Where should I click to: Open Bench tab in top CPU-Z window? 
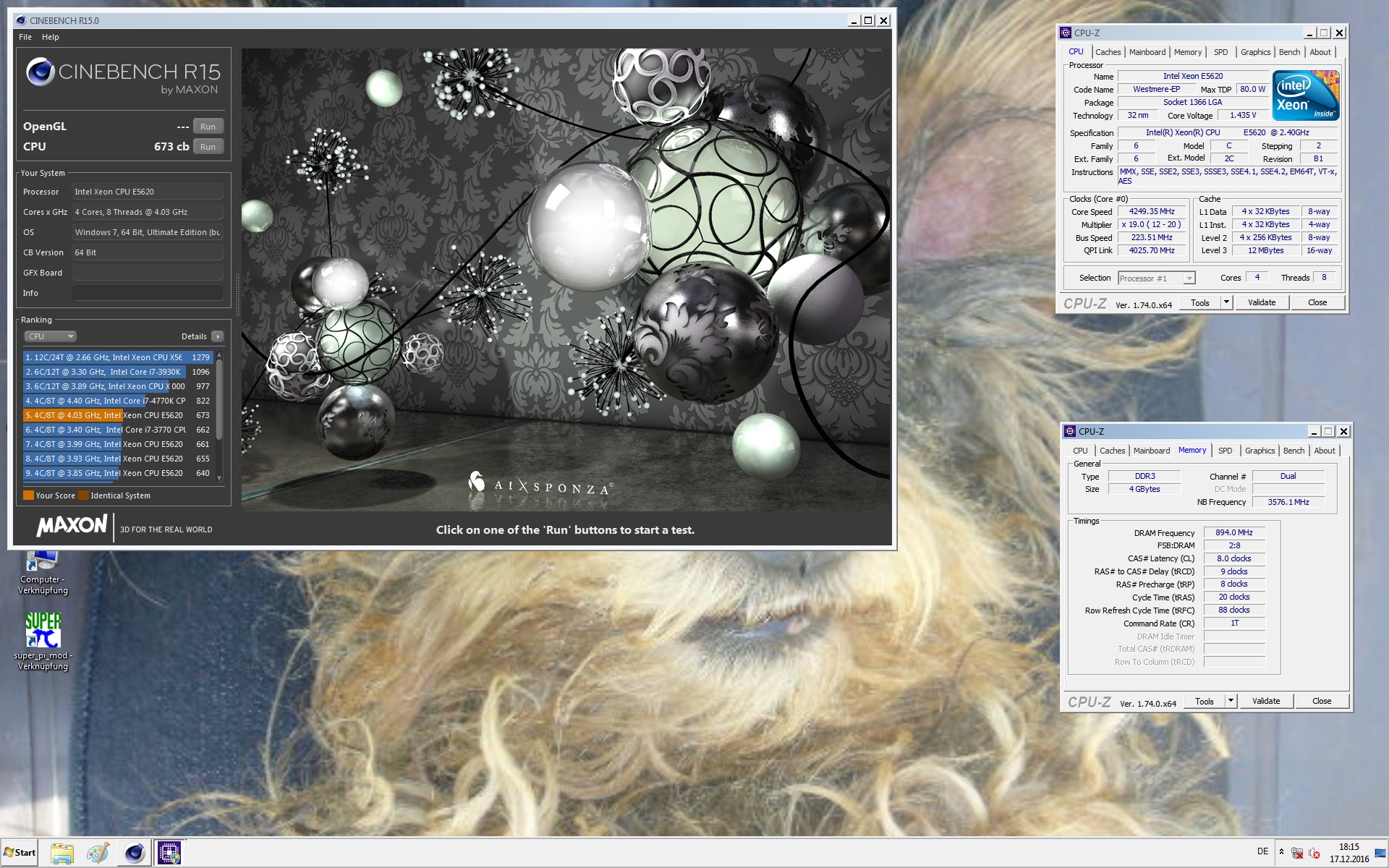point(1289,52)
